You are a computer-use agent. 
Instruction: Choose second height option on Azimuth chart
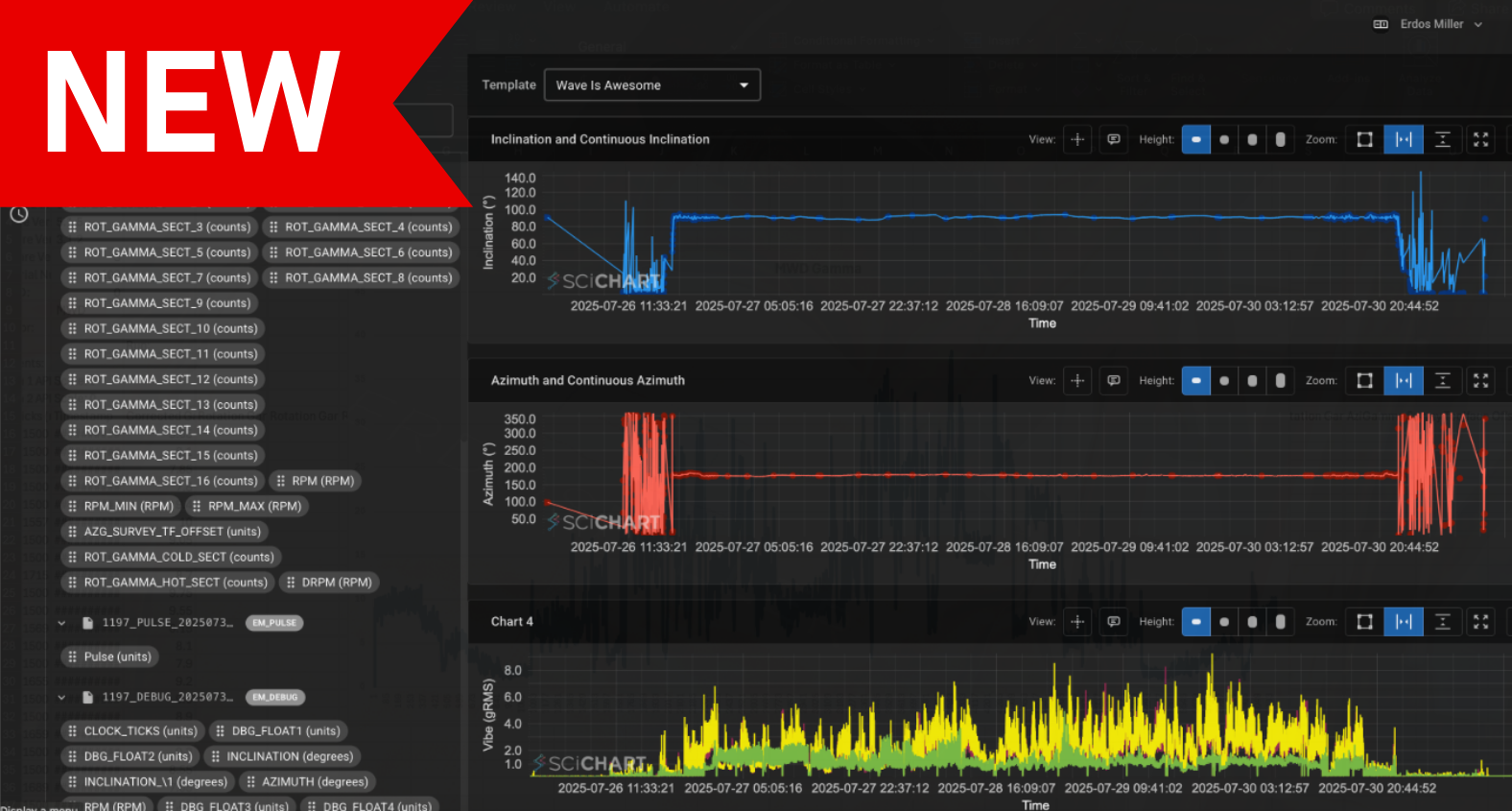pos(1224,380)
